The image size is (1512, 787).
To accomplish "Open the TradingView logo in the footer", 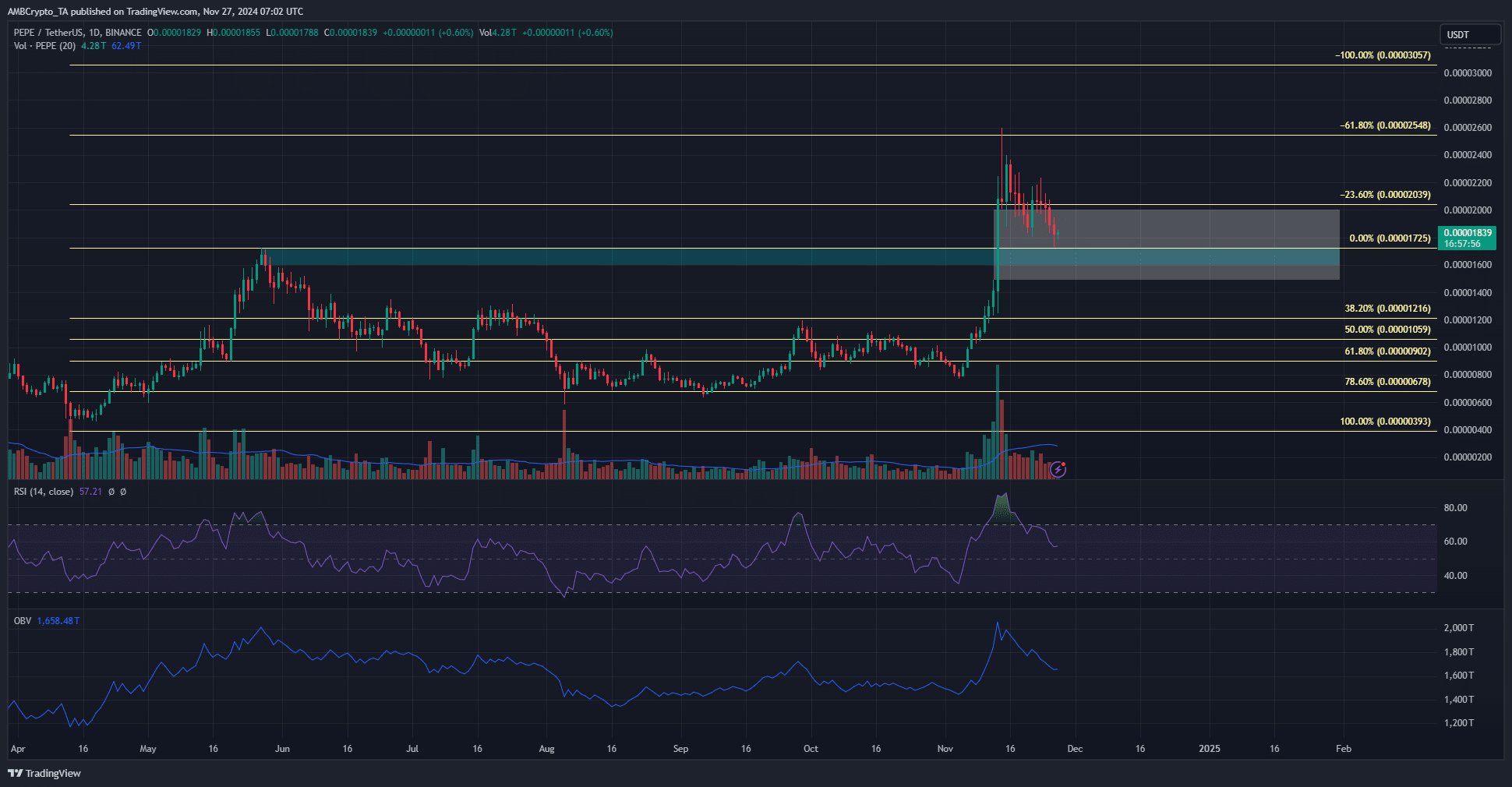I will coord(44,773).
